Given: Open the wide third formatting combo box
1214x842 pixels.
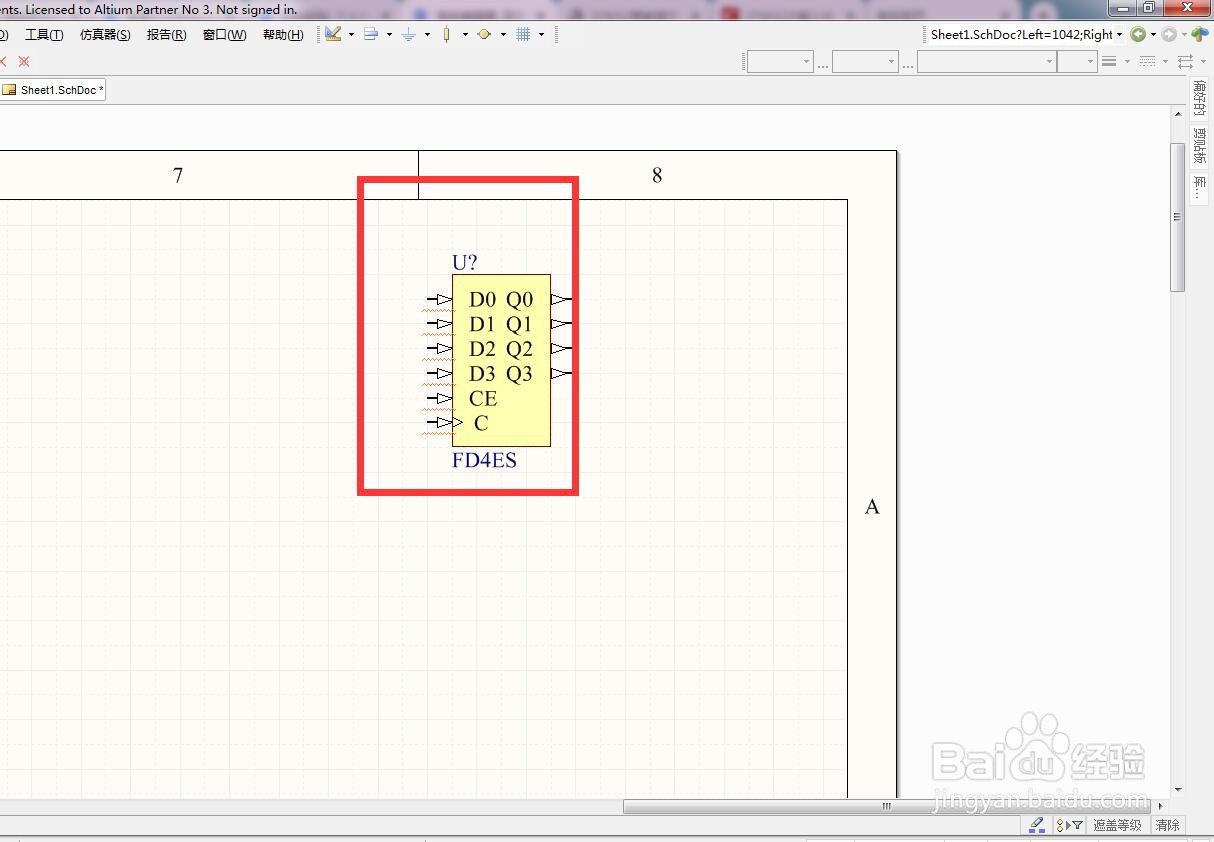Looking at the screenshot, I should coord(986,61).
